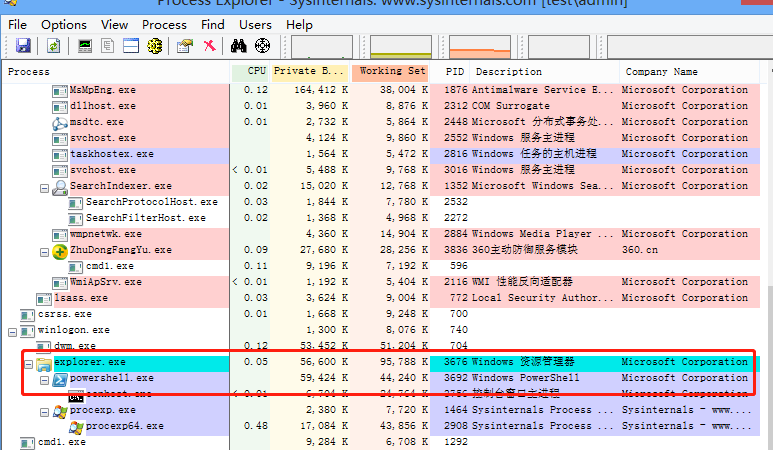Show the lower pane toolbar icon
The image size is (773, 450).
click(131, 46)
